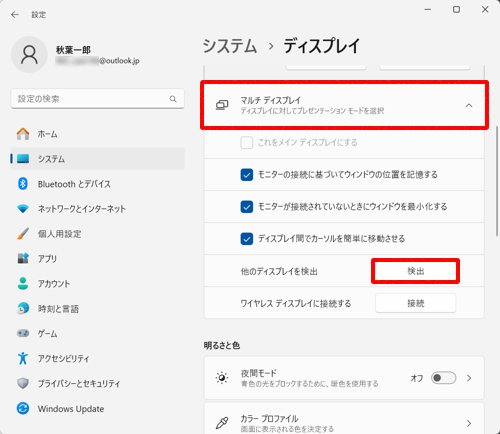Click the 検出 button
The width and height of the screenshot is (500, 434).
415,271
